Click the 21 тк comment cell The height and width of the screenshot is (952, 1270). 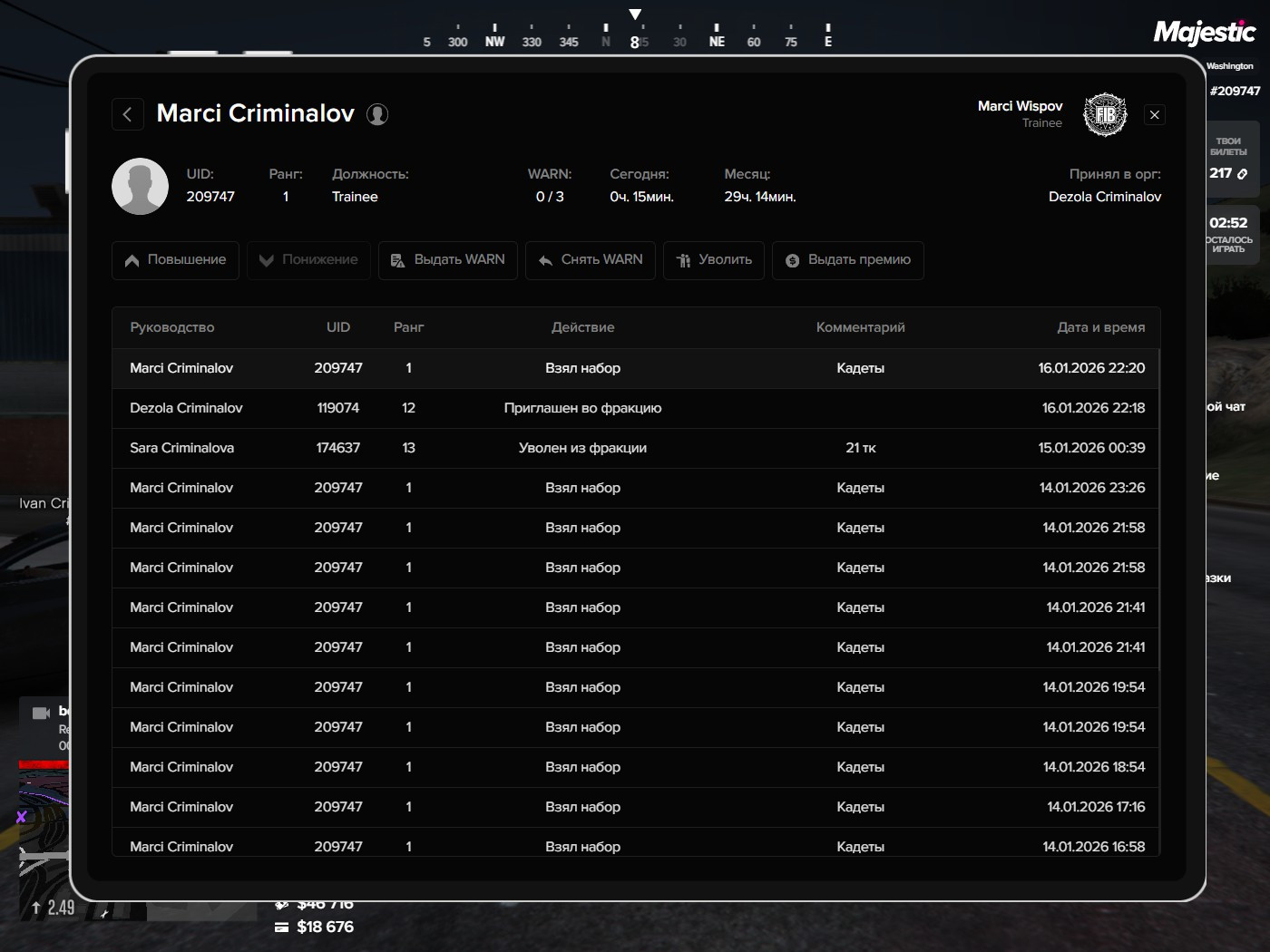tap(861, 448)
